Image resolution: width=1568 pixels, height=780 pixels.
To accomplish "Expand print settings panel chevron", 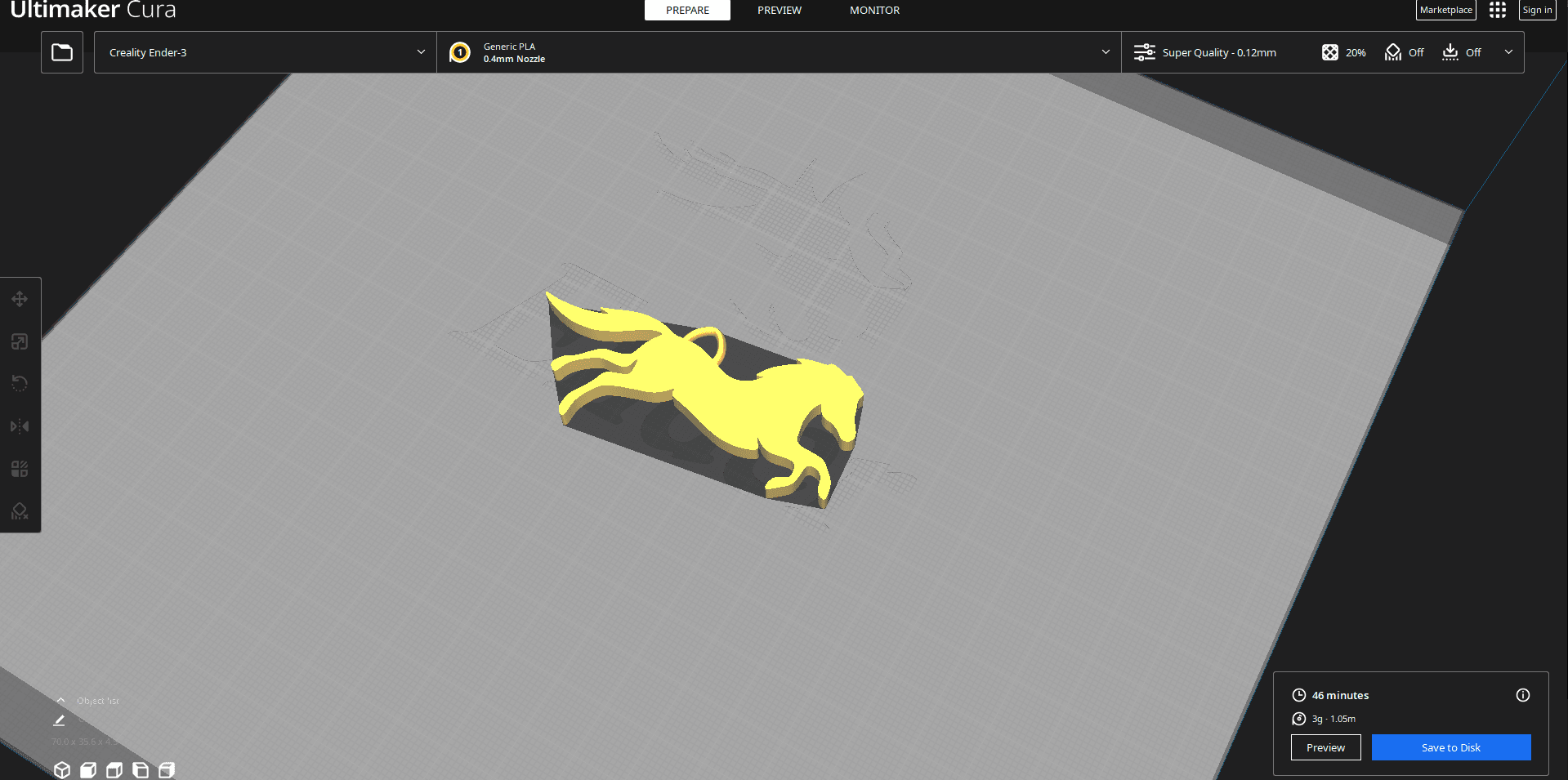I will pos(1508,52).
